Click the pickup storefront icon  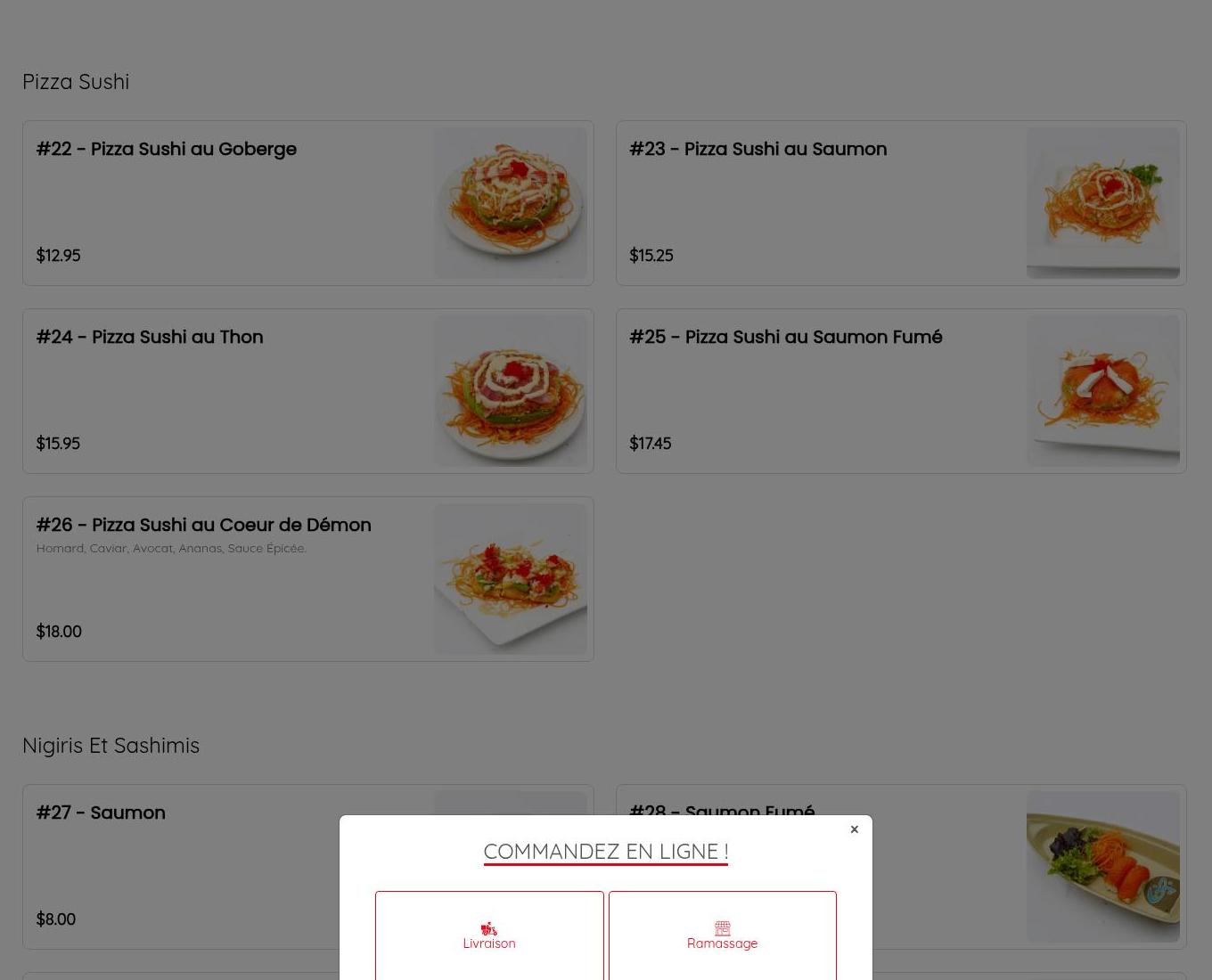722,928
